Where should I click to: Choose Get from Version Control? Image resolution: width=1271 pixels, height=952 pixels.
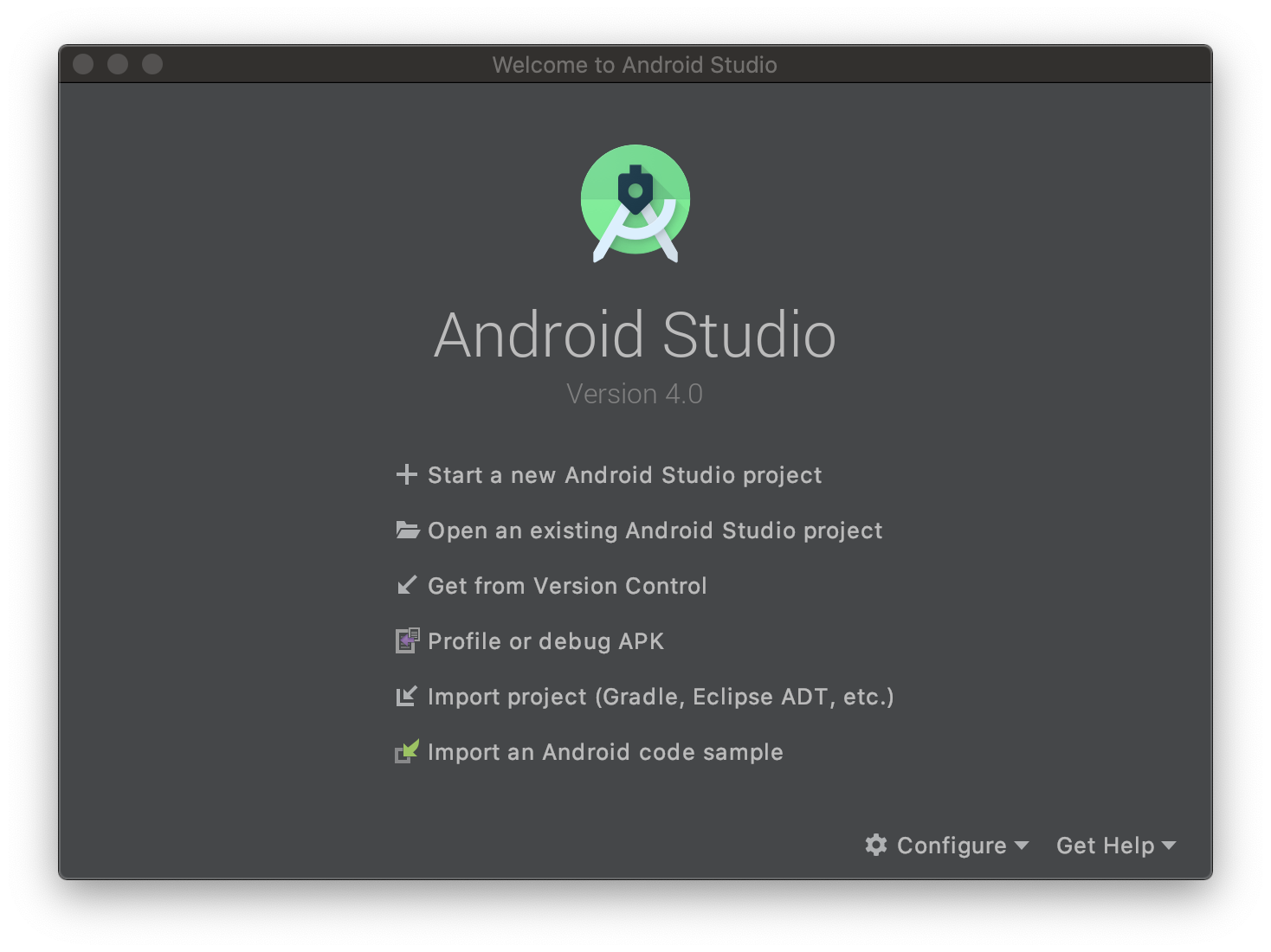[567, 586]
